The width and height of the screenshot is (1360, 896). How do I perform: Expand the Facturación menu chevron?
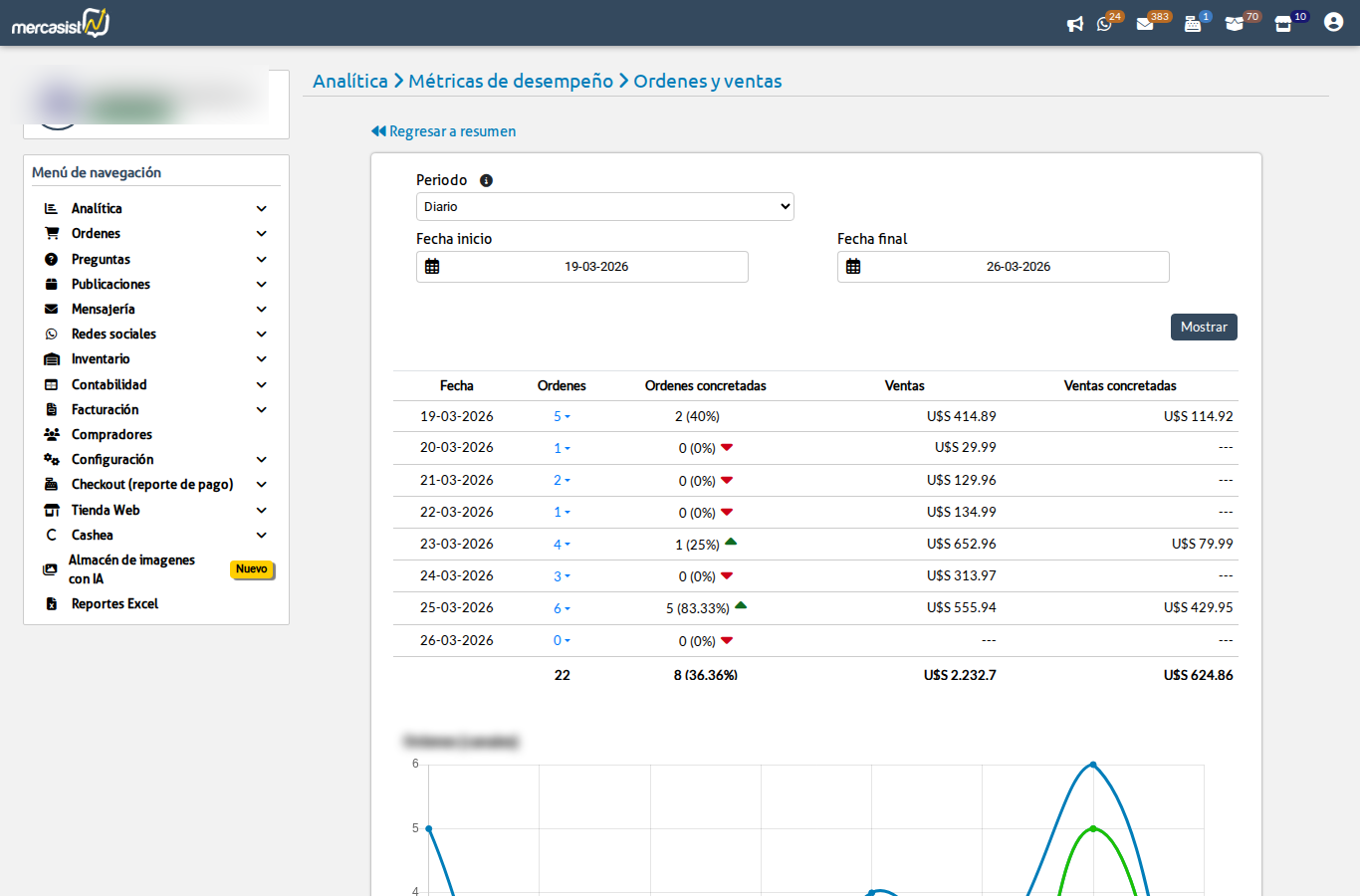coord(261,410)
